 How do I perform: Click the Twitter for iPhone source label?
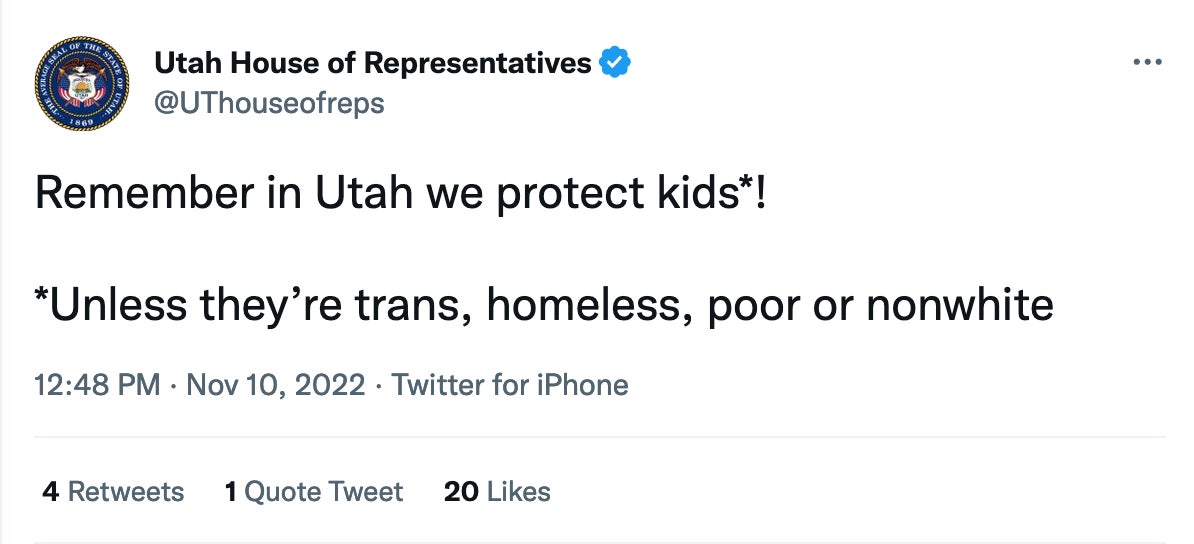tap(510, 385)
